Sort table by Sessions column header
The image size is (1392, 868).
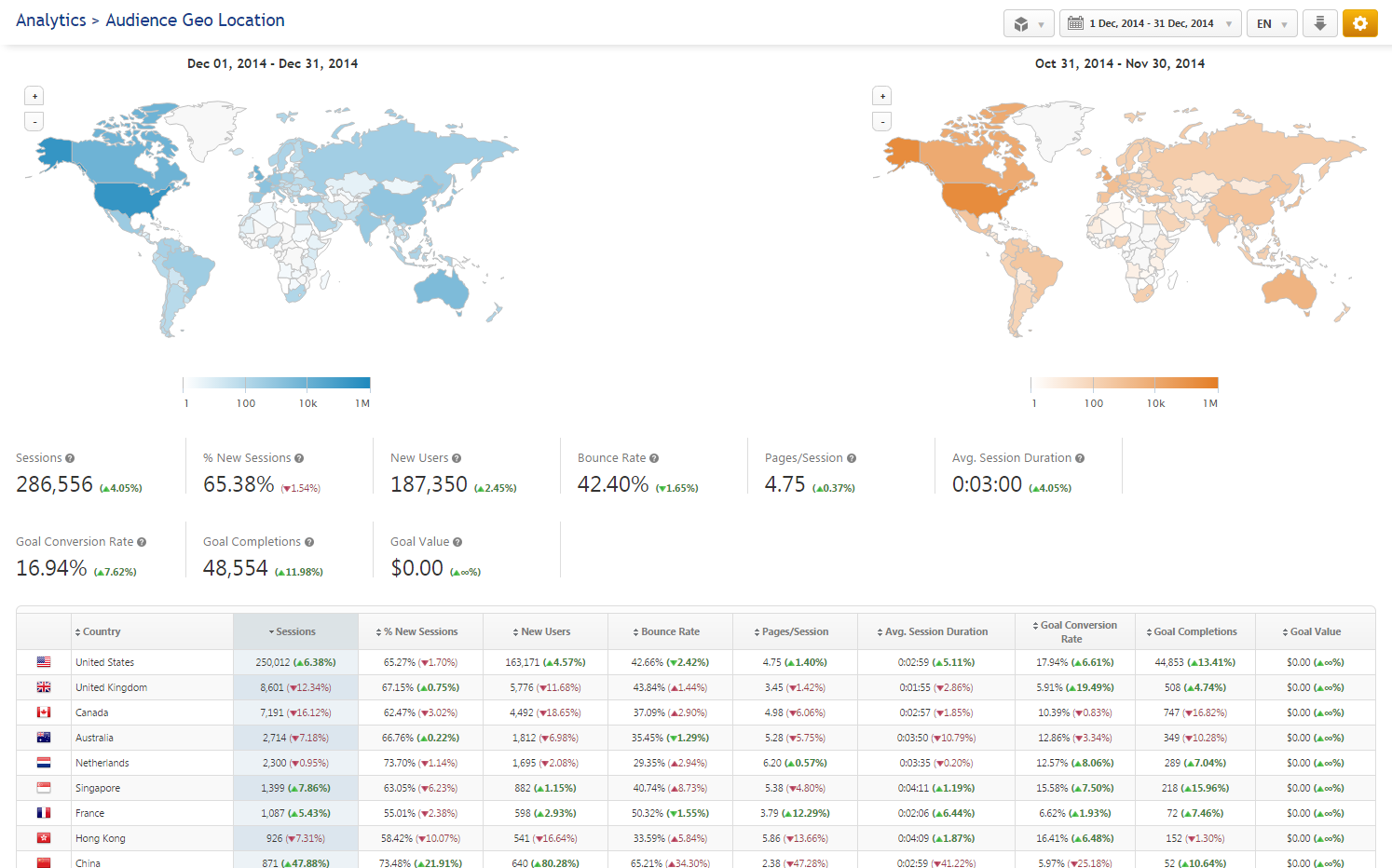(295, 631)
